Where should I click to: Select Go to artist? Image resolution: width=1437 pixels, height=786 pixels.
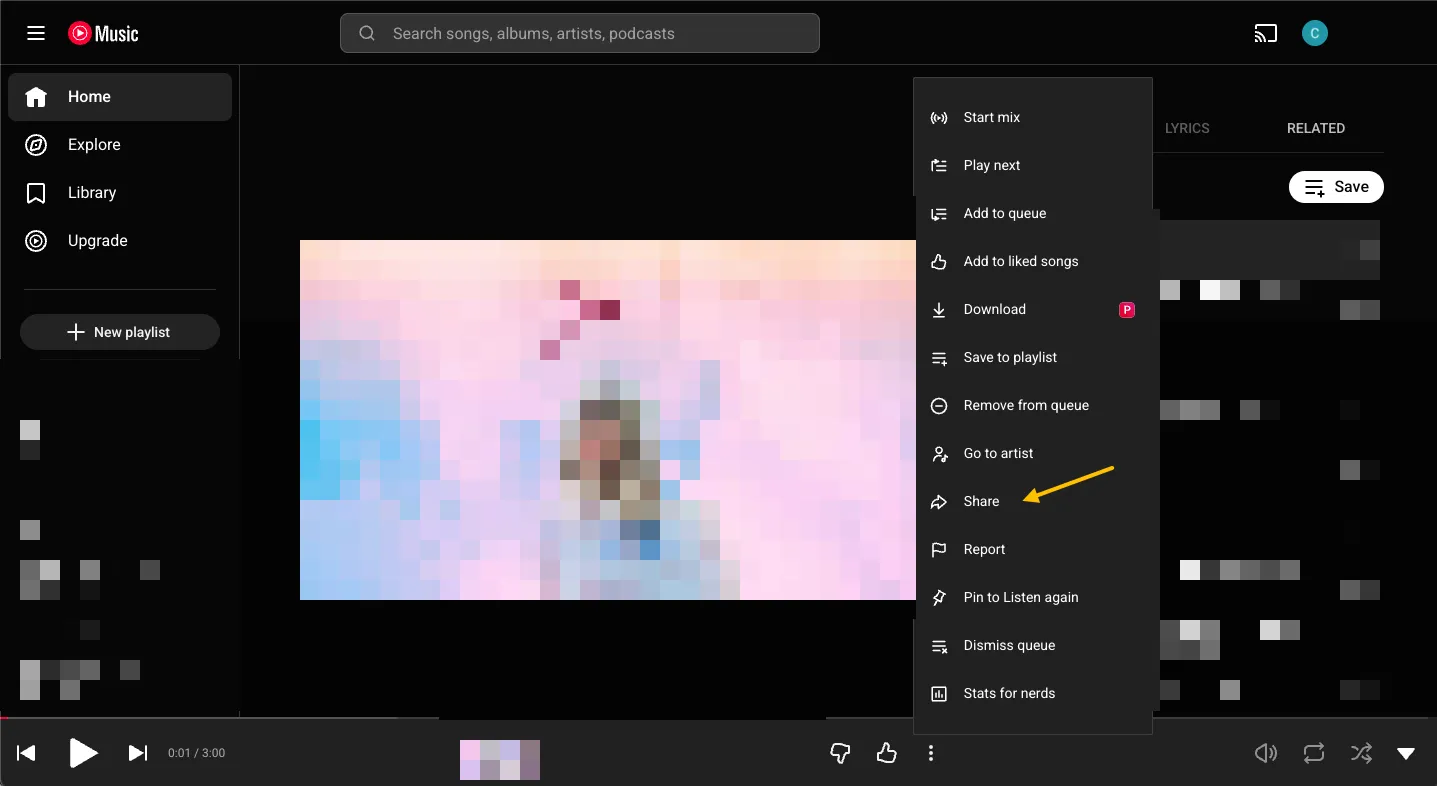tap(1033, 453)
